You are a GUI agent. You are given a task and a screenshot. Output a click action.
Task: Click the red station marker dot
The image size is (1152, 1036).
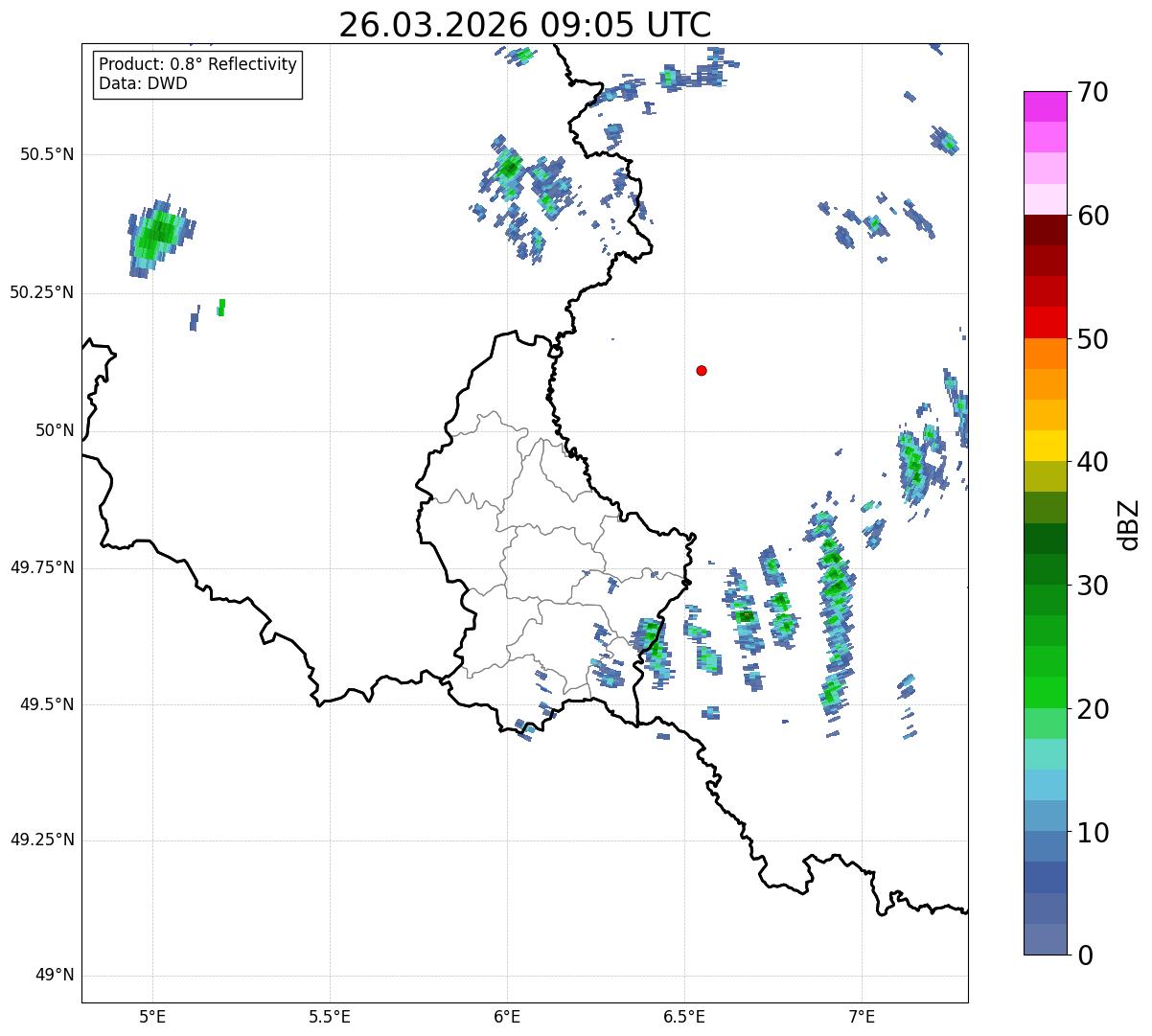pos(702,370)
